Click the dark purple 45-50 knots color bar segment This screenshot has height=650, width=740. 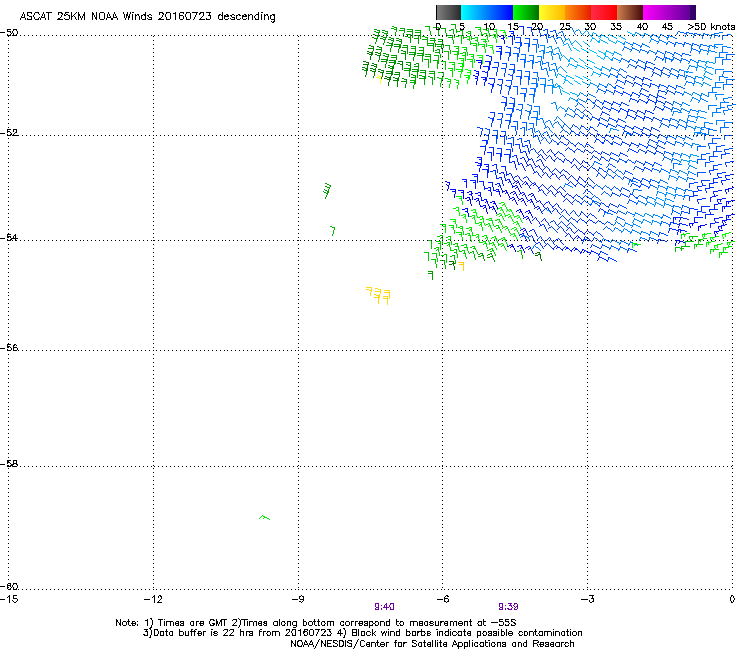682,12
